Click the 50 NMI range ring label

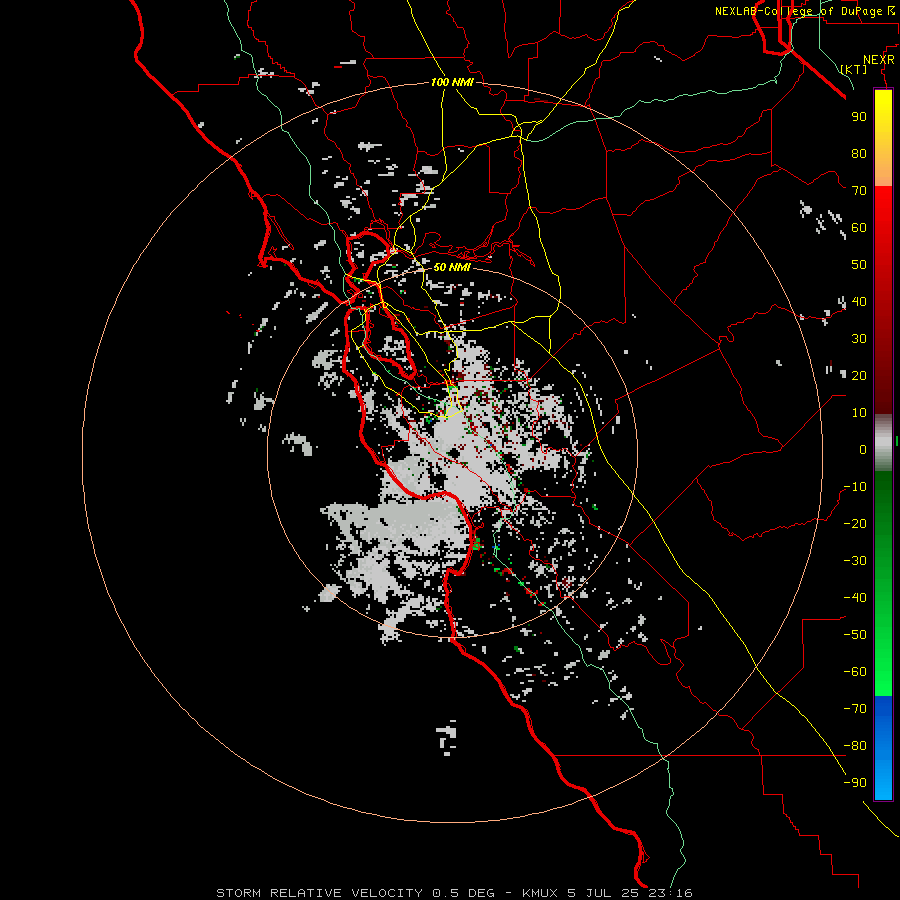click(x=452, y=267)
